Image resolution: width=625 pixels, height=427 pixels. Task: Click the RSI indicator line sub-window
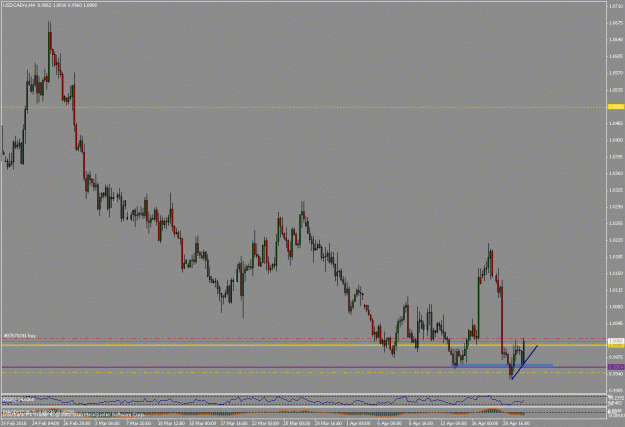(303, 400)
